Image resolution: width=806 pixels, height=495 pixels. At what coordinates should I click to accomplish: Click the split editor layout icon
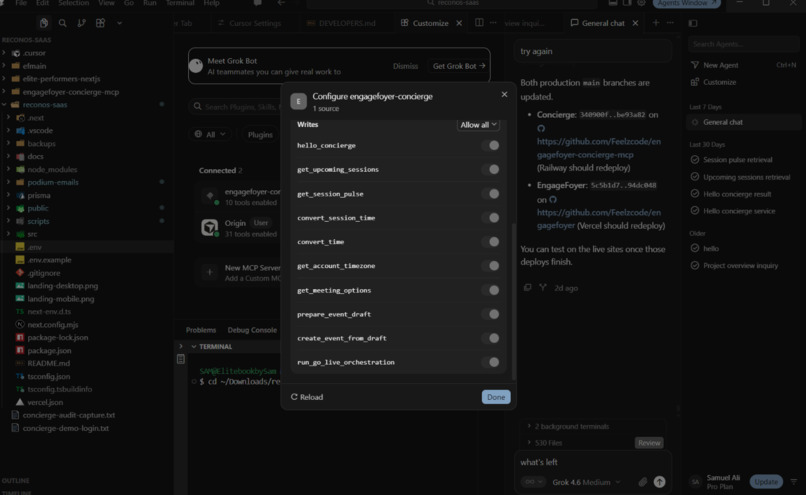(479, 23)
